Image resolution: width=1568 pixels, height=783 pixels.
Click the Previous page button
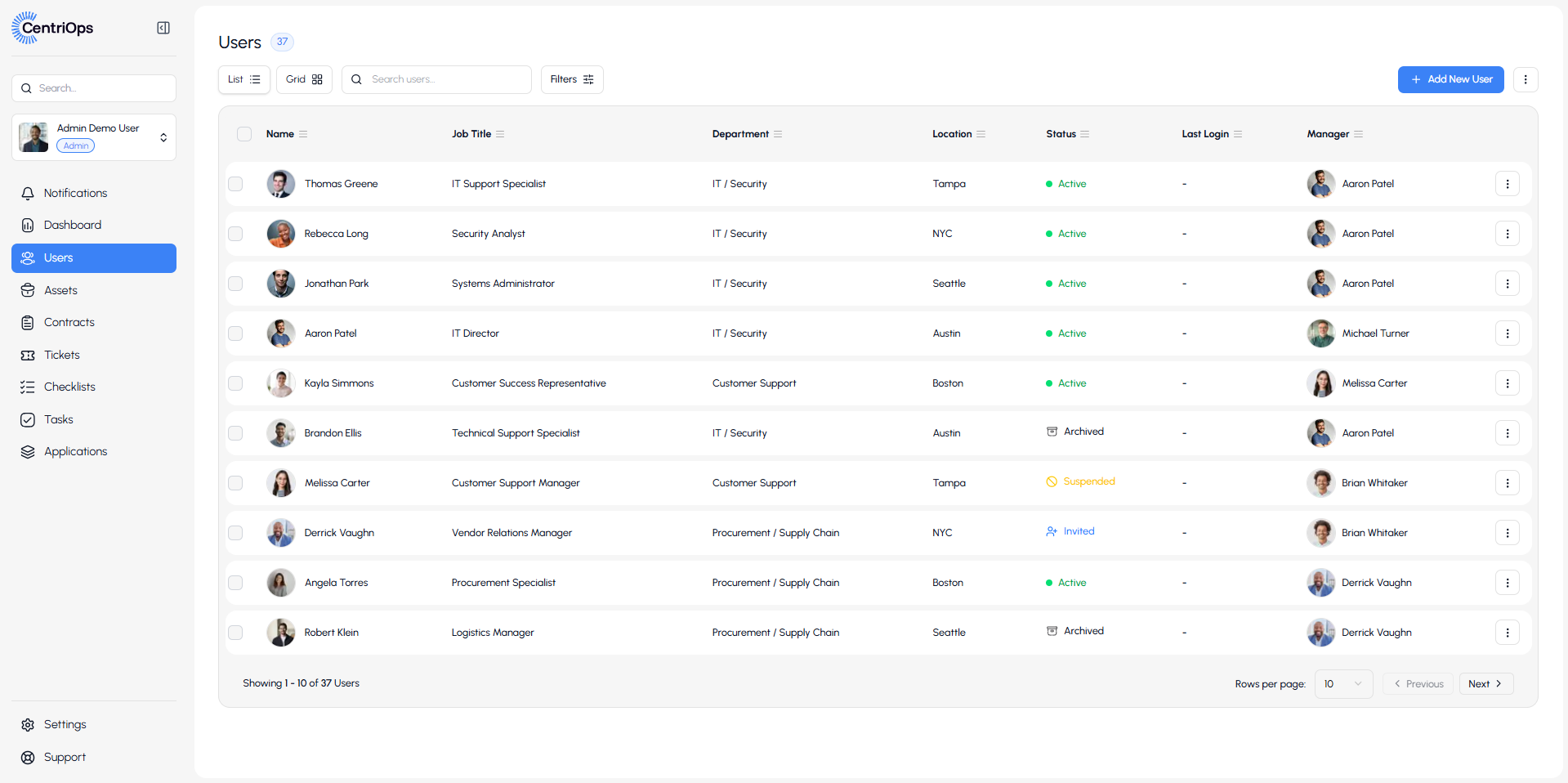coord(1418,684)
